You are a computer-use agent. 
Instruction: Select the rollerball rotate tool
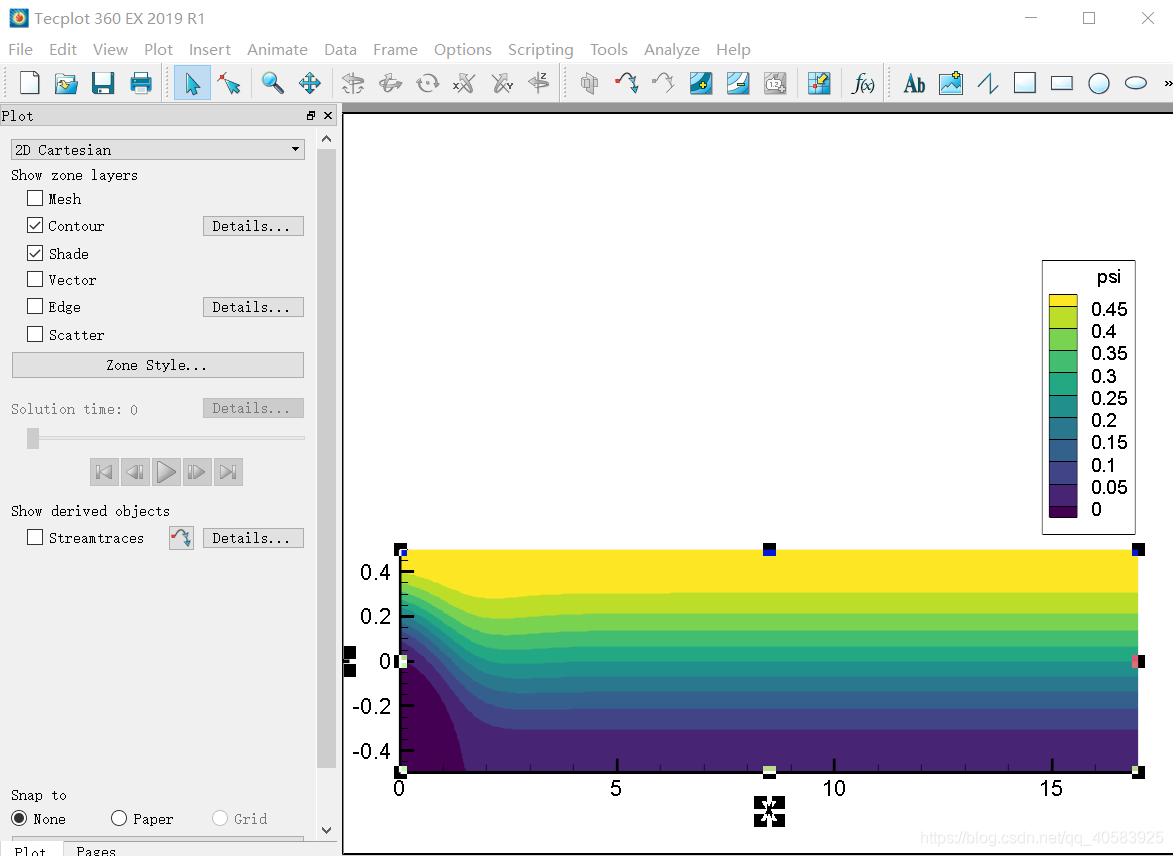click(x=390, y=82)
